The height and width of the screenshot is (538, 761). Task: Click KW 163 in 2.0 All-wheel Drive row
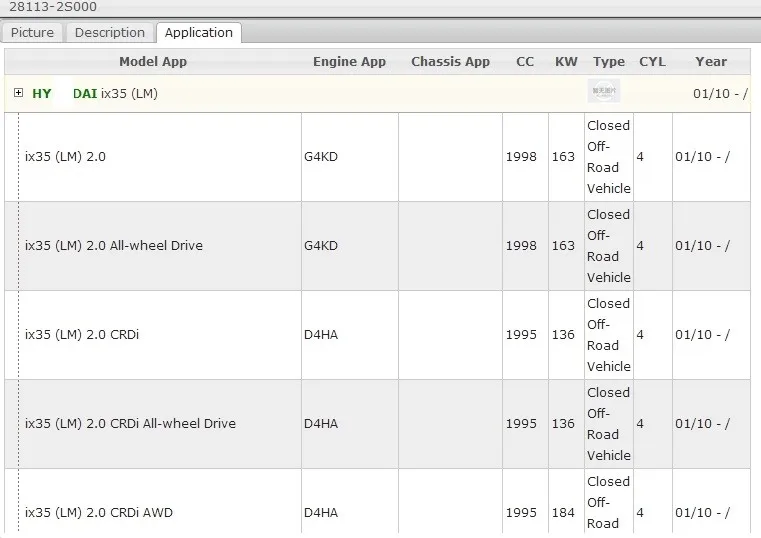563,245
